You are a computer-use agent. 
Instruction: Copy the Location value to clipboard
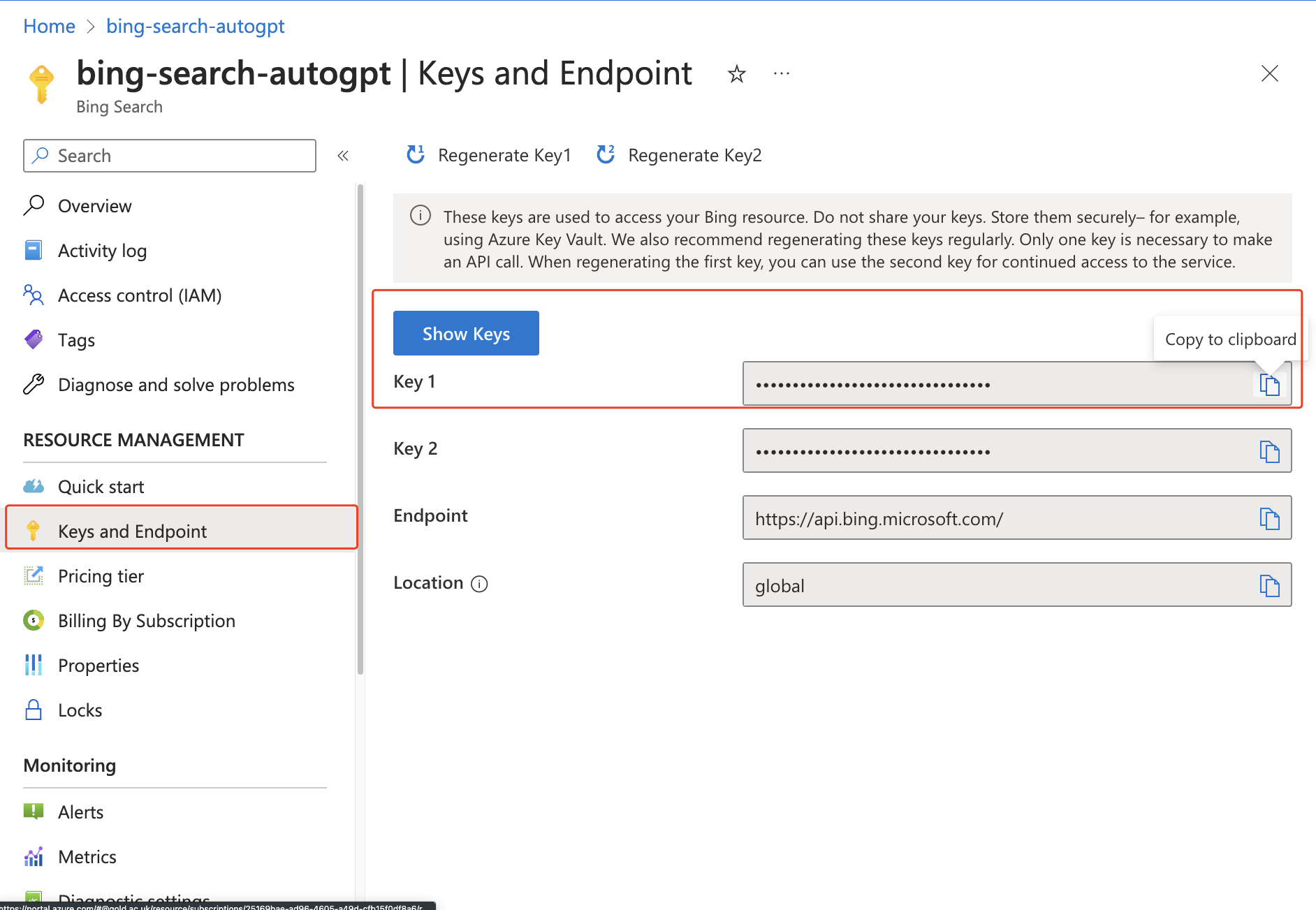(x=1269, y=585)
